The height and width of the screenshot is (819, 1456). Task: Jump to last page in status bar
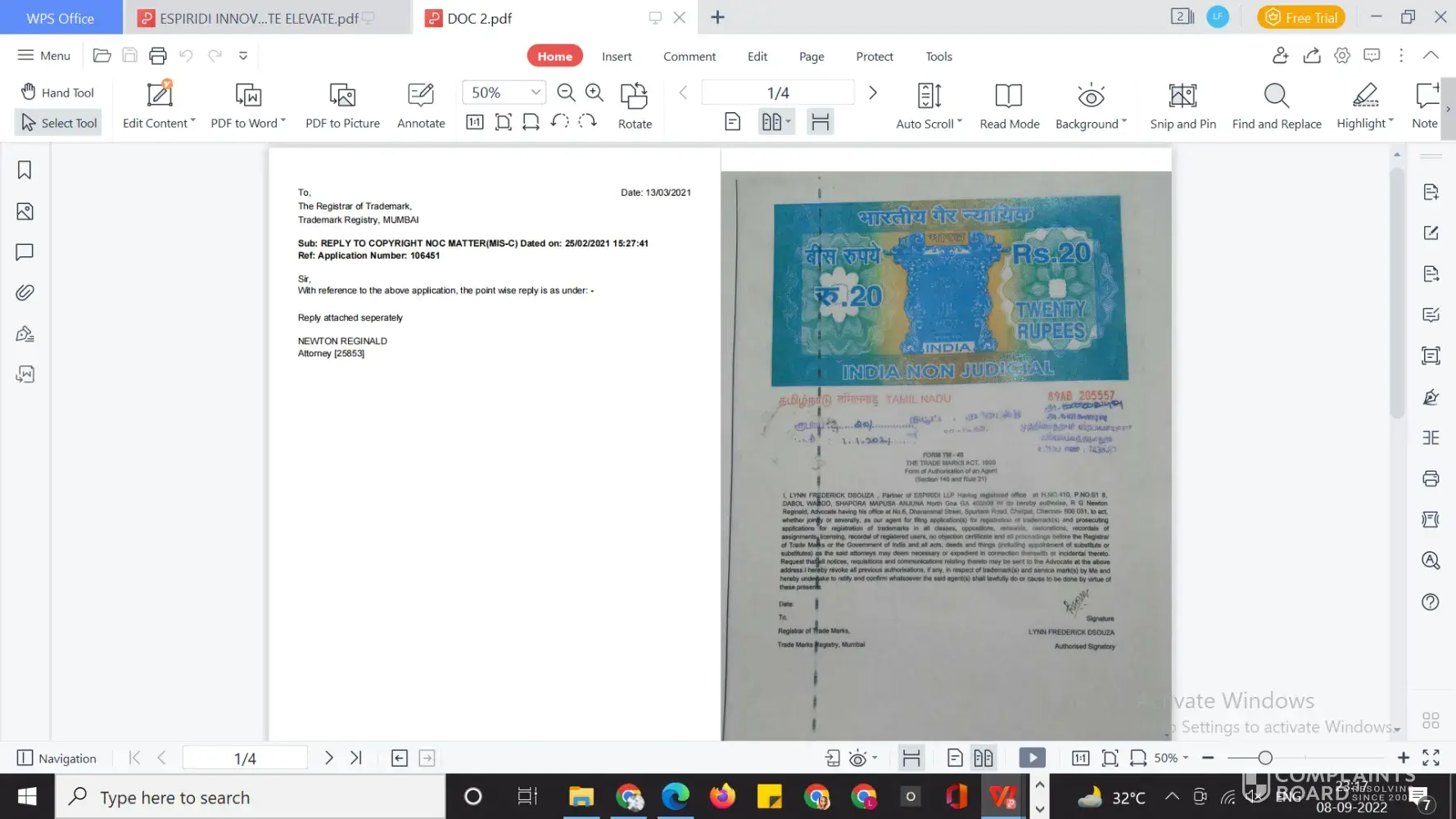356,758
